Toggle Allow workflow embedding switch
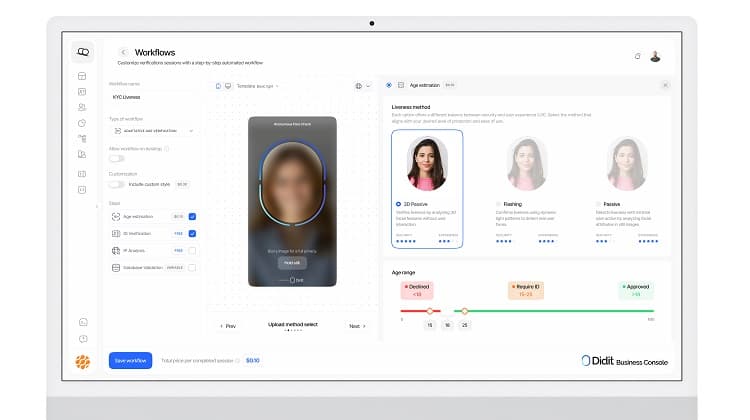The width and height of the screenshot is (750, 420). [x=117, y=158]
